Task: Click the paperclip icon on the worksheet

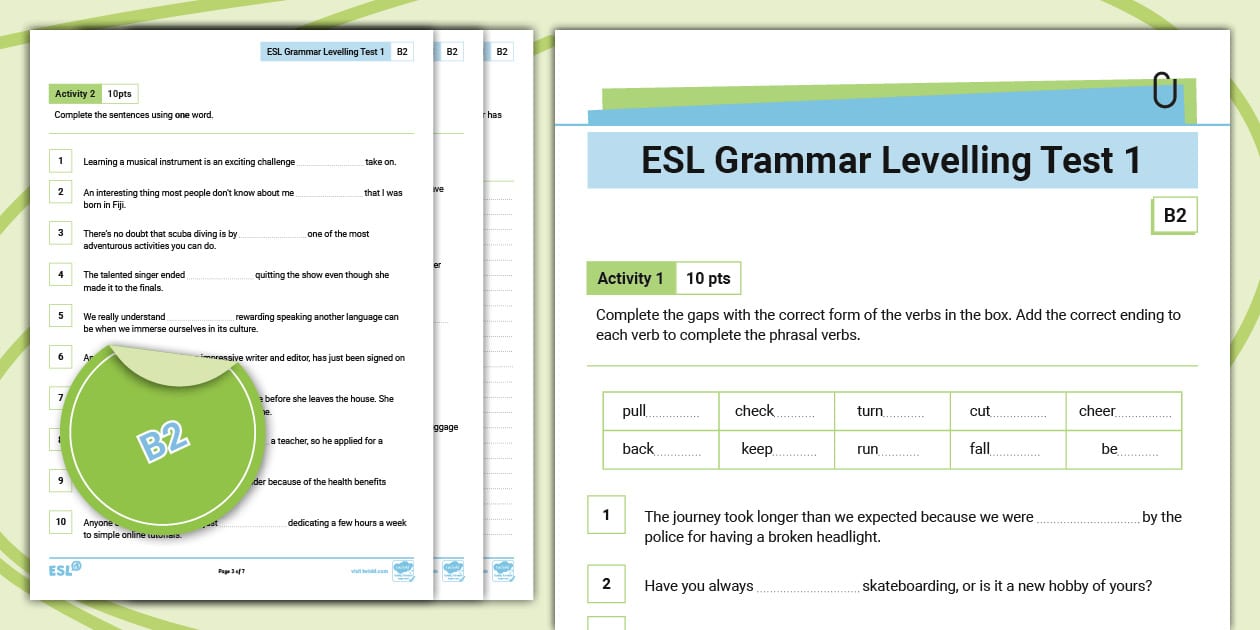Action: click(x=1164, y=90)
